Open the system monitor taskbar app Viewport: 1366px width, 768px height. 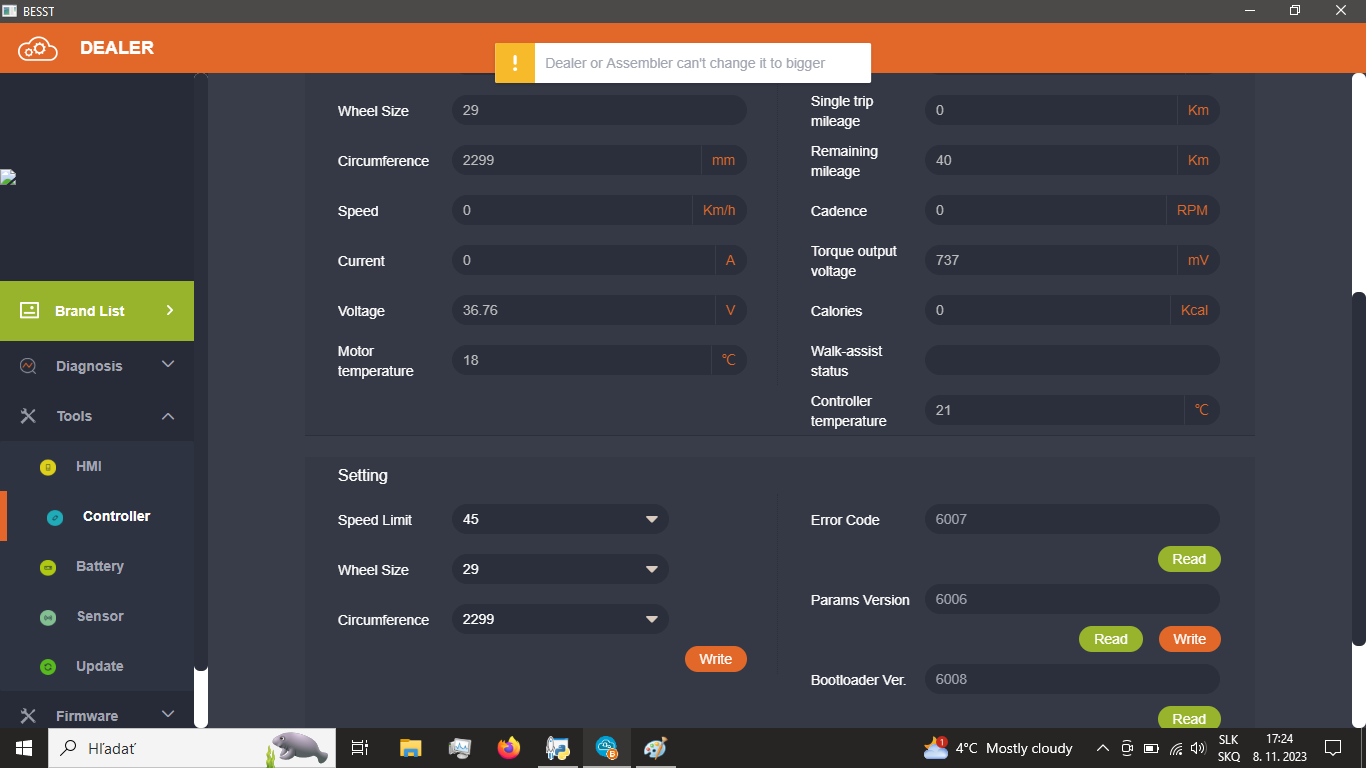point(460,748)
